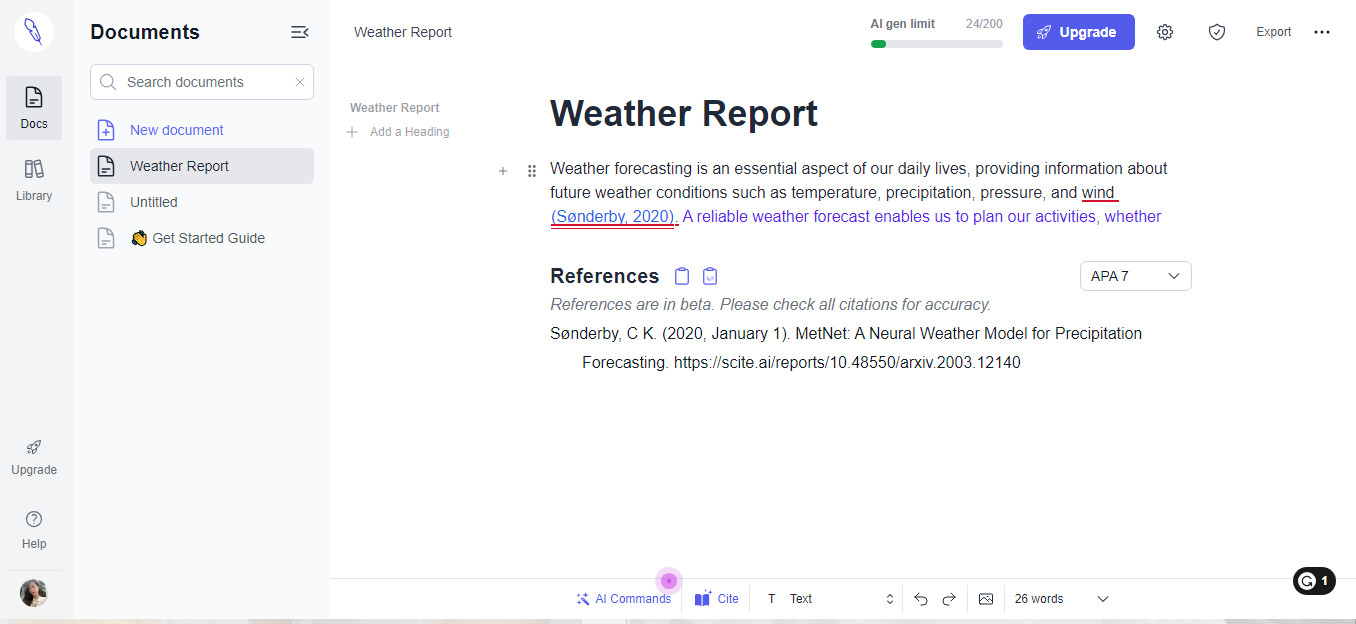Open the Untitled document
This screenshot has width=1356, height=624.
pyautogui.click(x=202, y=202)
